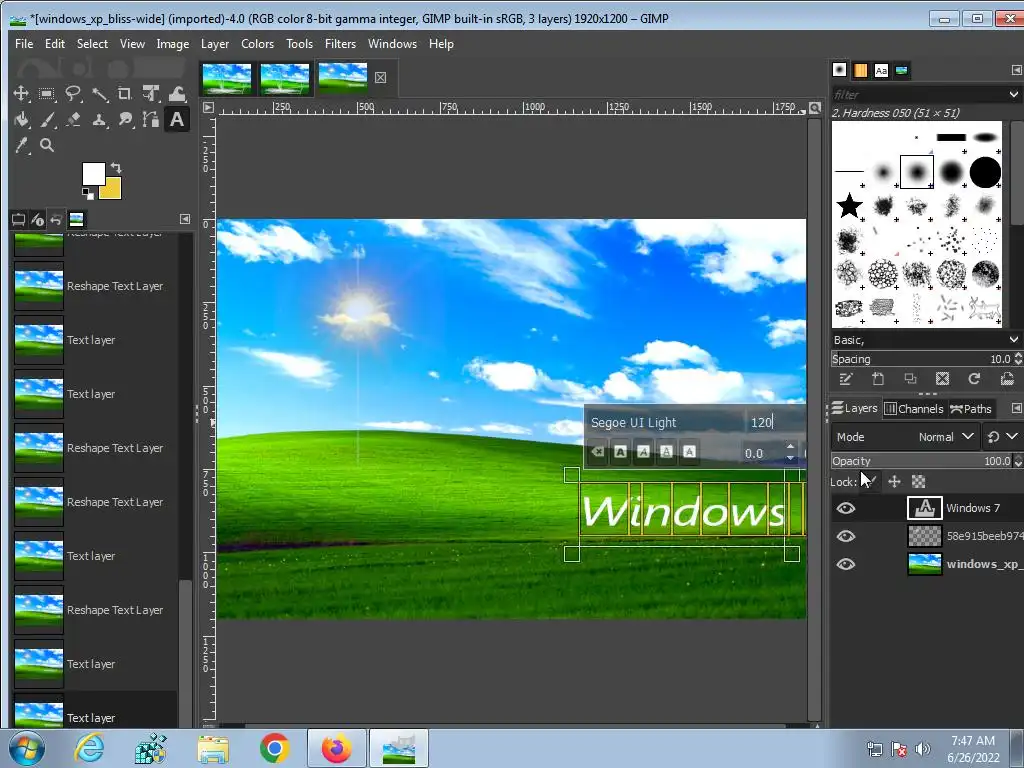The width and height of the screenshot is (1024, 768).
Task: Open the File menu
Action: point(24,44)
